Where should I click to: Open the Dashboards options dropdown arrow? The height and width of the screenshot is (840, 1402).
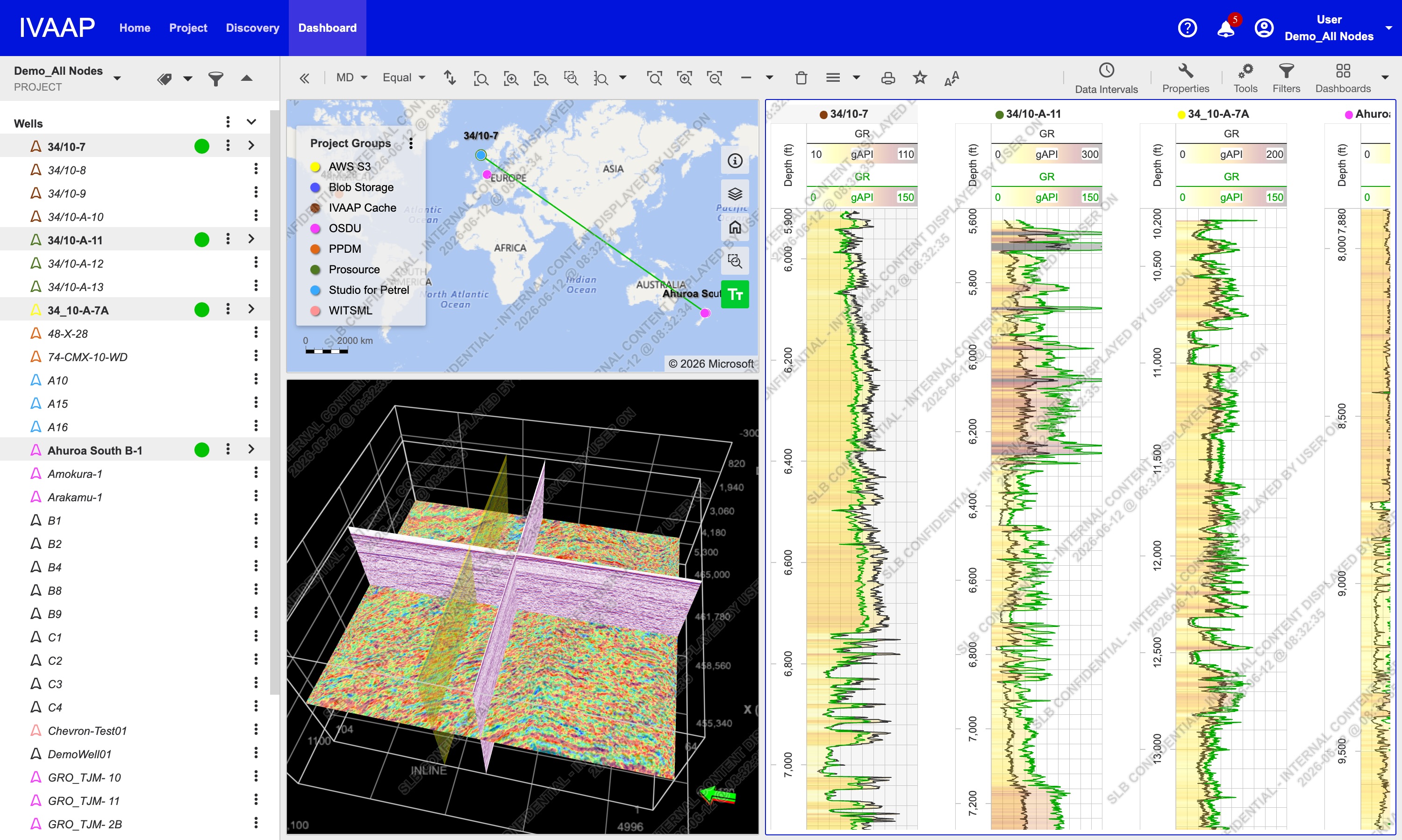point(1386,78)
